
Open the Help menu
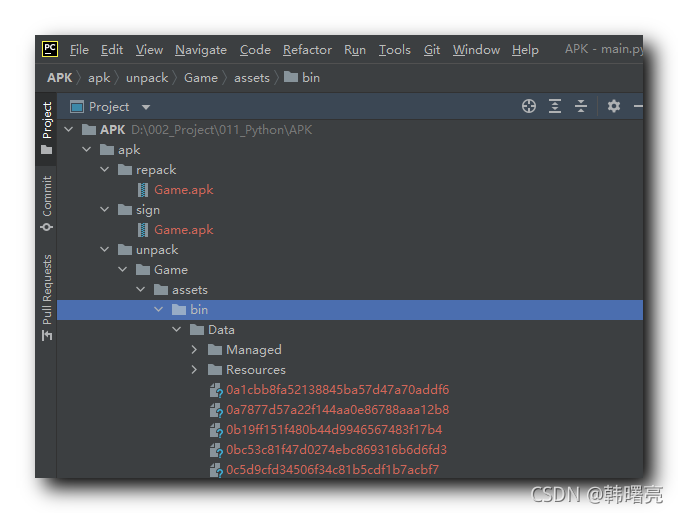(x=525, y=50)
